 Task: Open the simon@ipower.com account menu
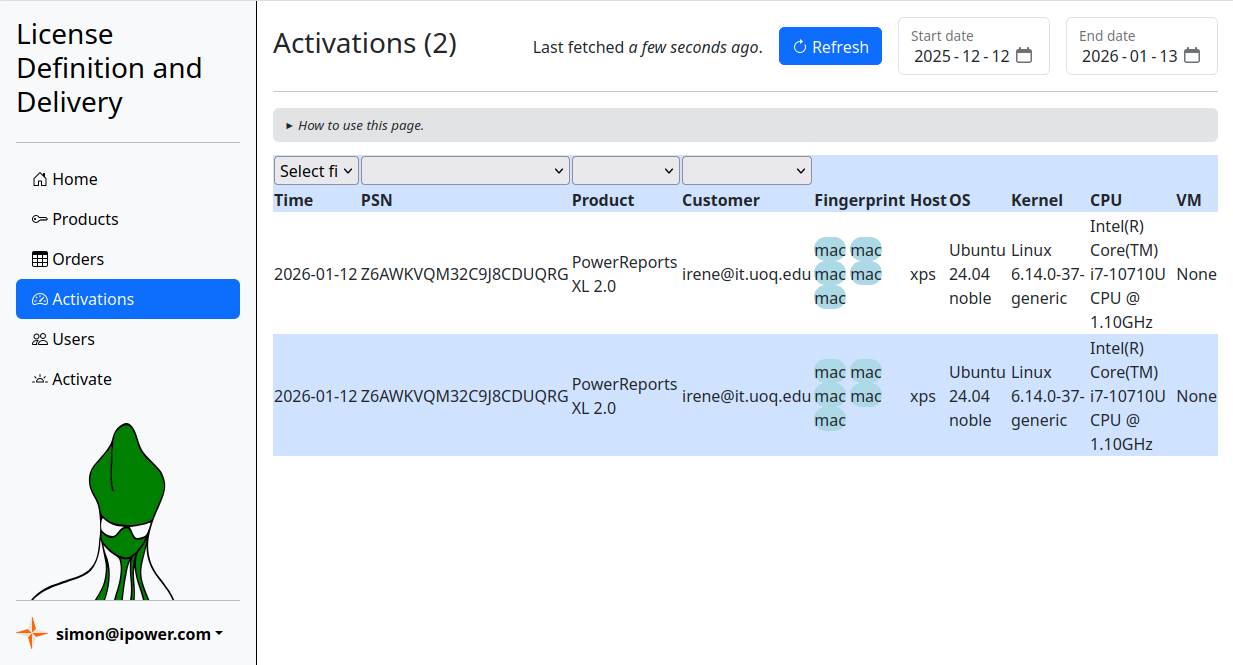(x=138, y=634)
